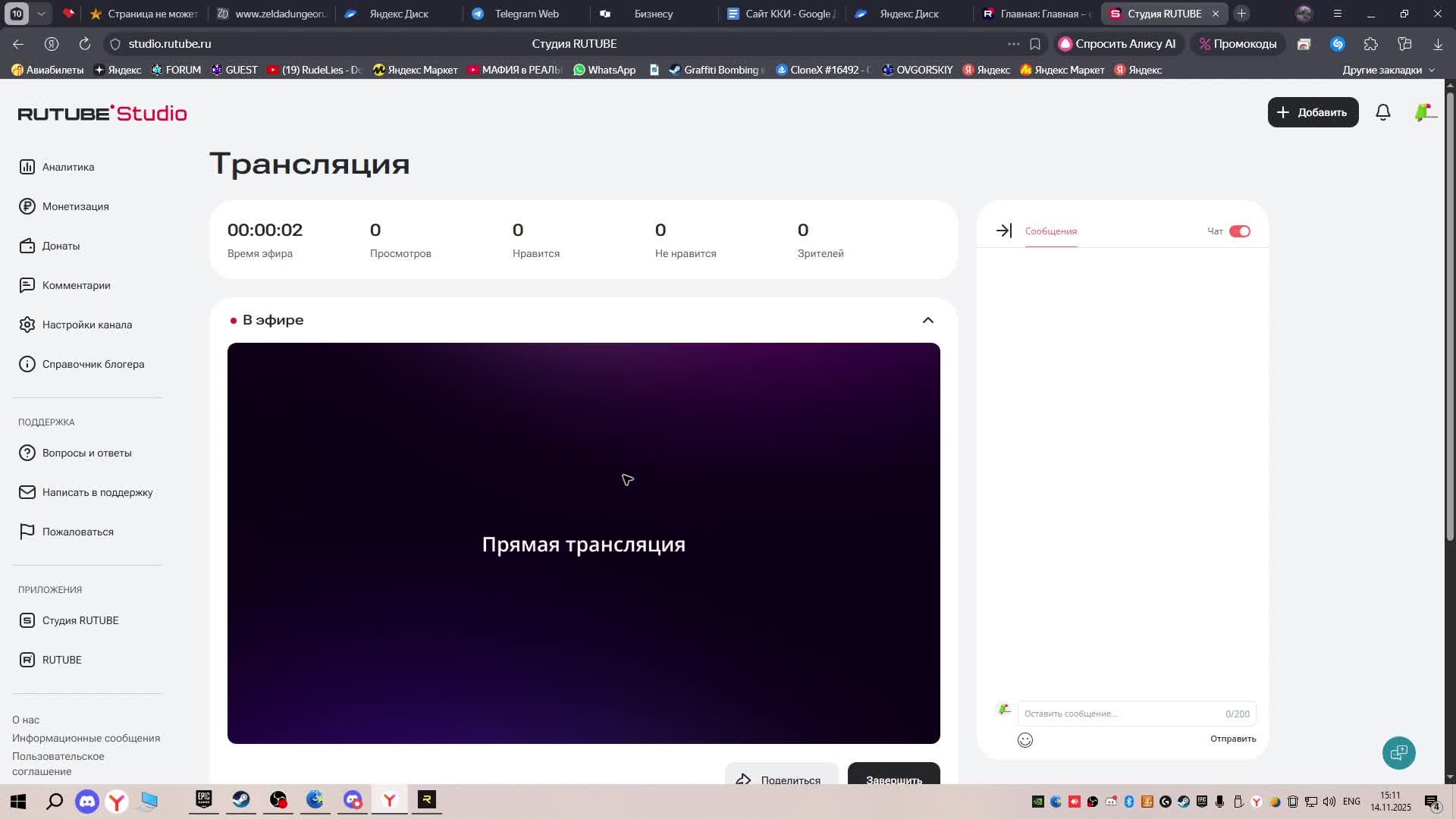Expand the "Другие закладки" bookmarks dropdown
Viewport: 1456px width, 819px height.
[x=1389, y=70]
